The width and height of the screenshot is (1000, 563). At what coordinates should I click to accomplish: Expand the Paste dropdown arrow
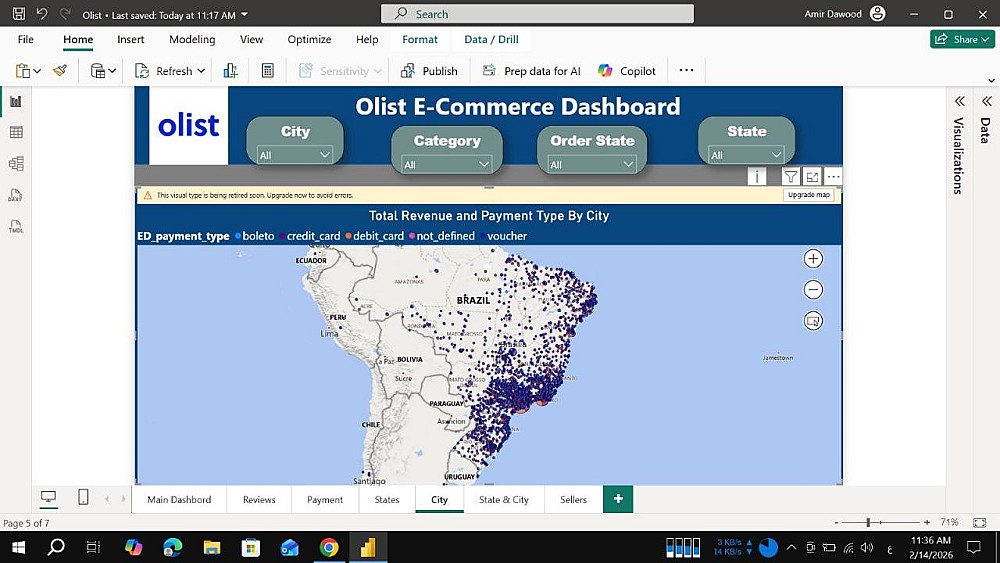(37, 71)
